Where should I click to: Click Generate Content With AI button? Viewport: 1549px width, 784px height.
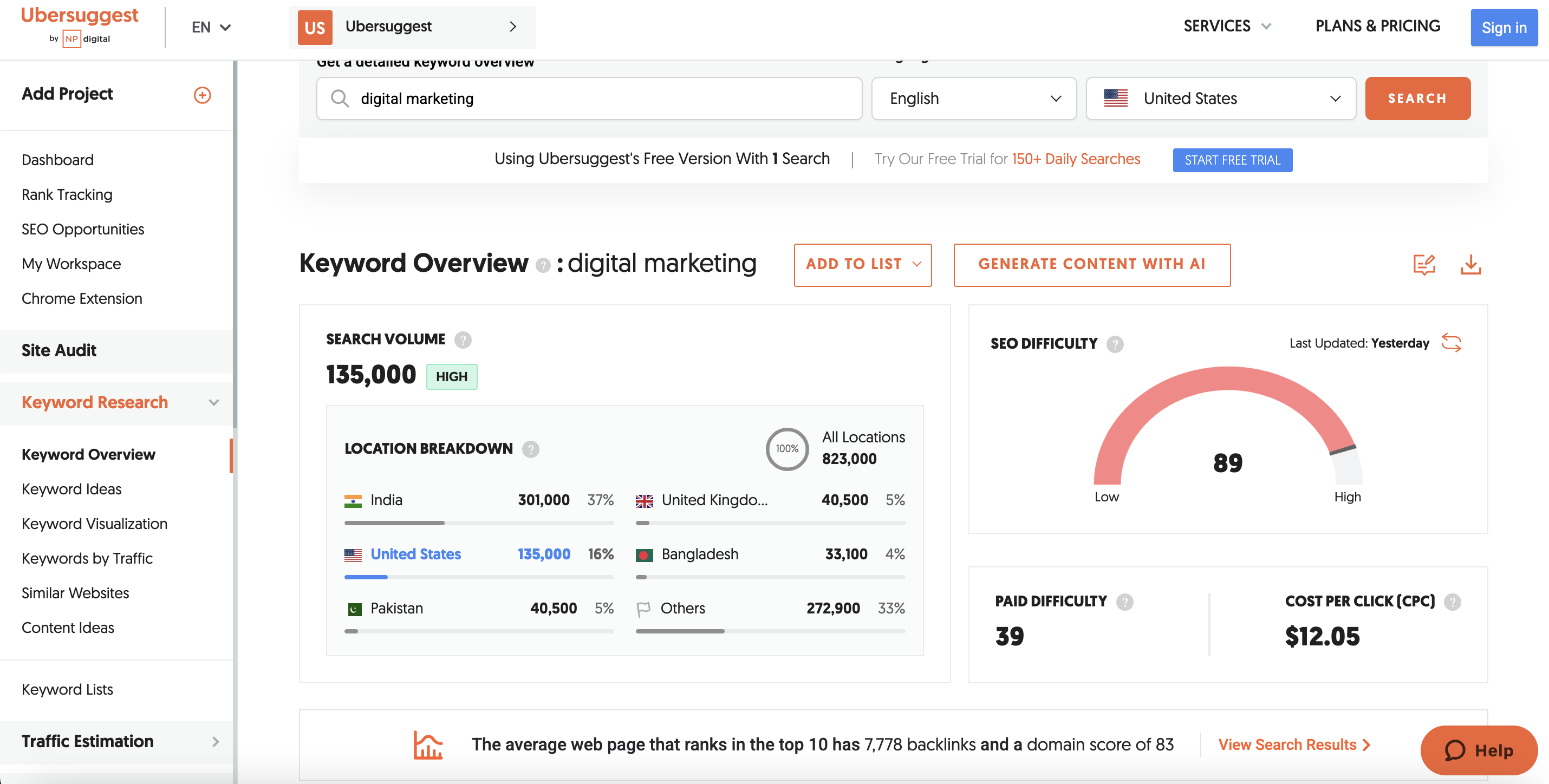tap(1091, 265)
